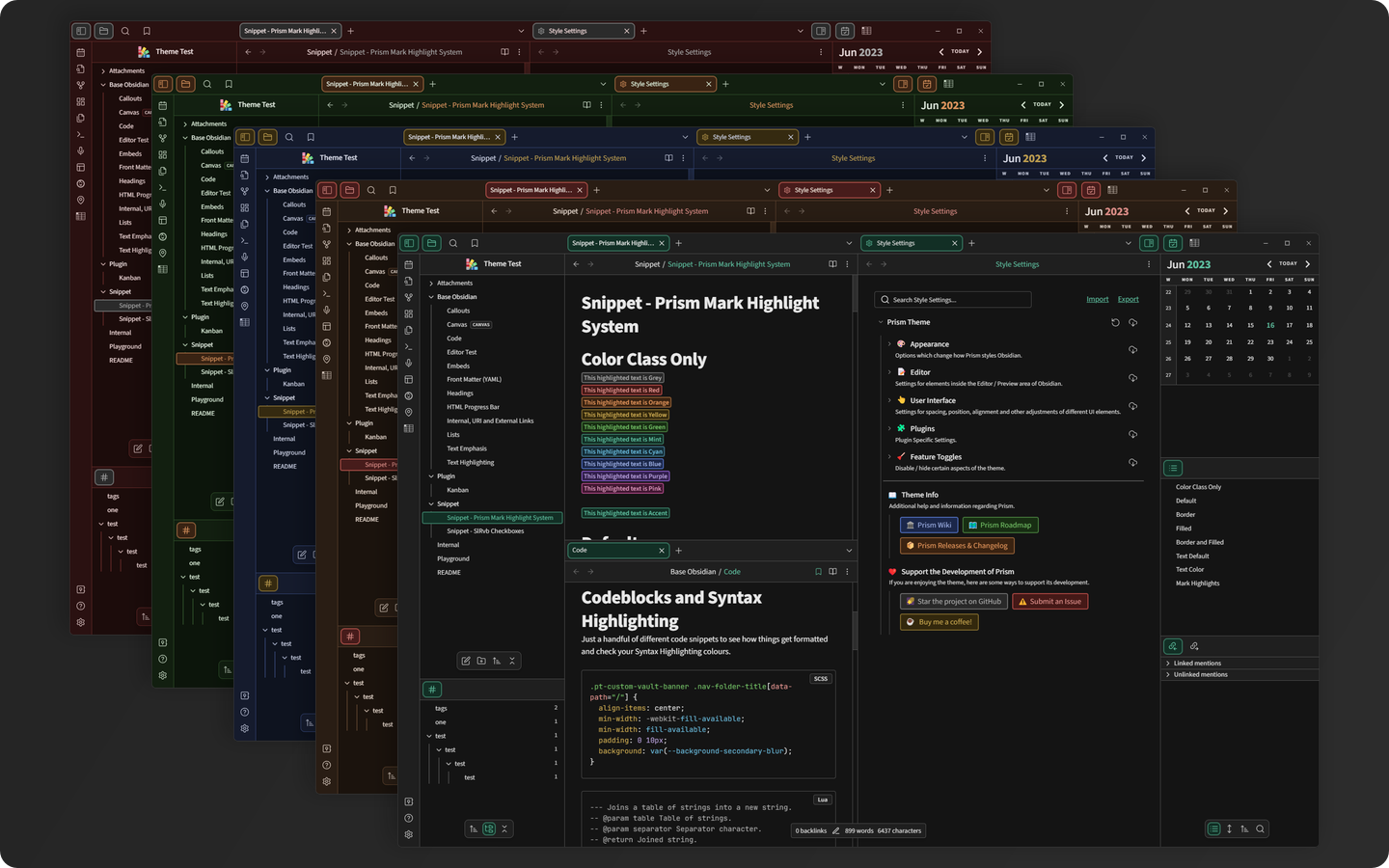Open search icon in the blue window
The height and width of the screenshot is (868, 1389).
pos(289,137)
